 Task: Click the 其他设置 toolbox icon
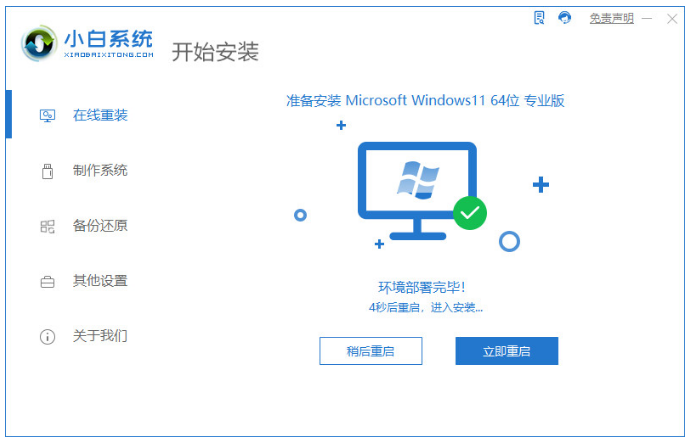coord(47,282)
